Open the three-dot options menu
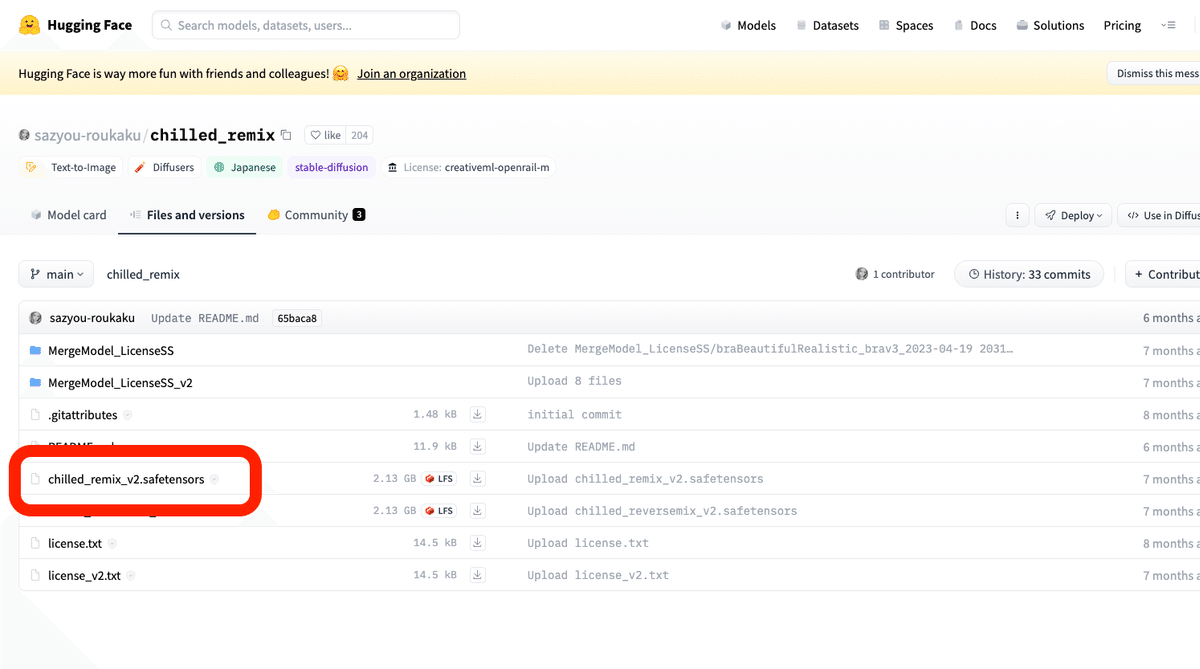 click(x=1017, y=215)
